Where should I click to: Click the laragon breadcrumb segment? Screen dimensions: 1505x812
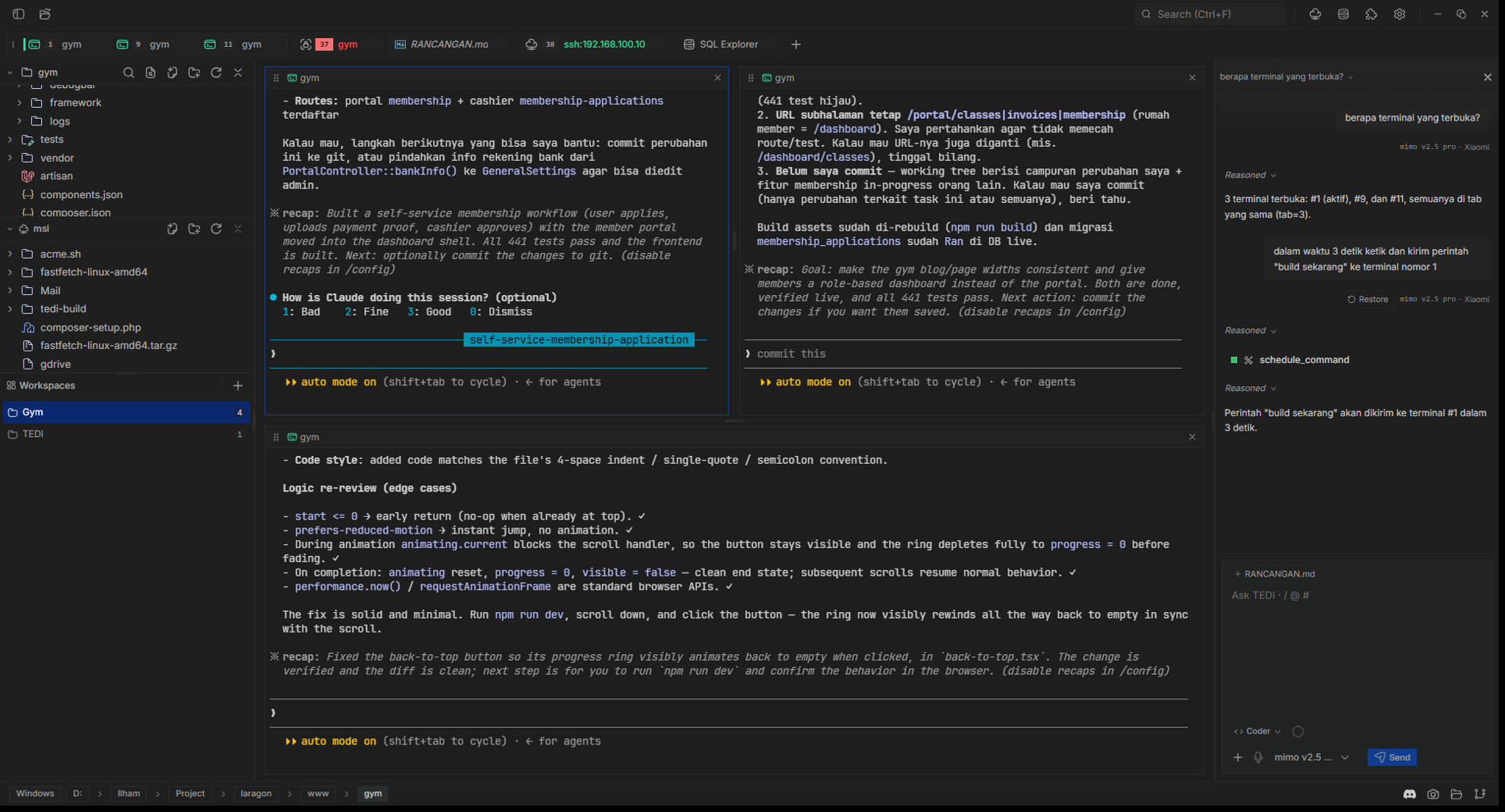click(x=255, y=794)
